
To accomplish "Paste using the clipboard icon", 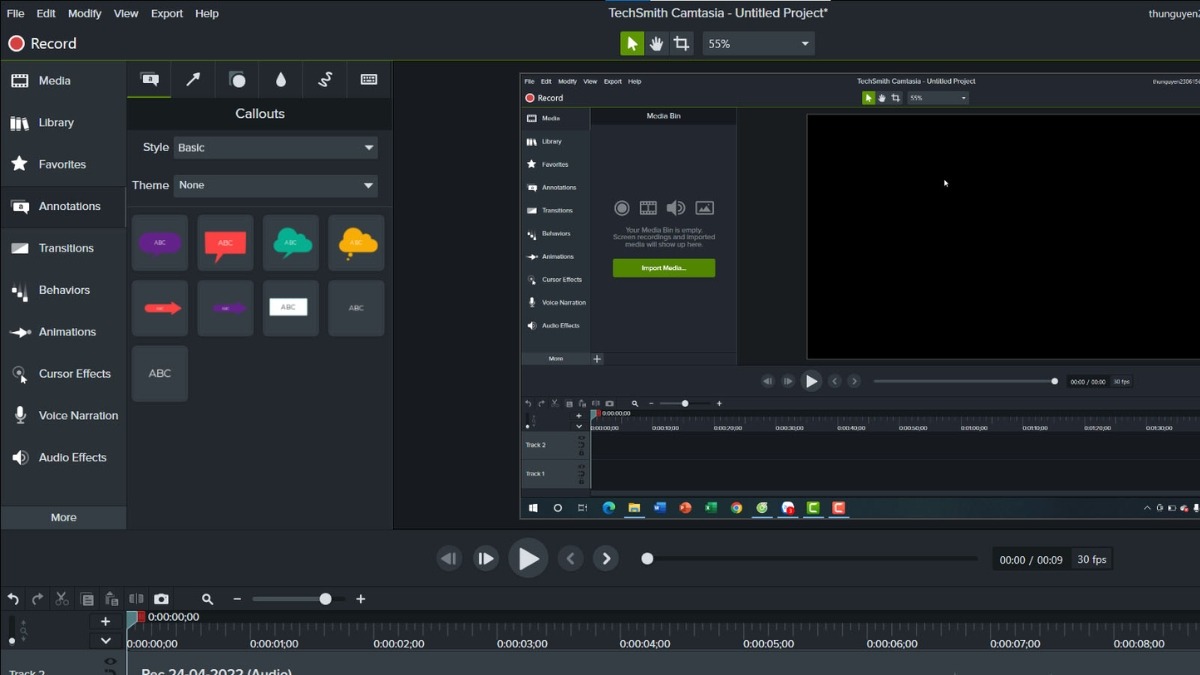I will tap(111, 599).
